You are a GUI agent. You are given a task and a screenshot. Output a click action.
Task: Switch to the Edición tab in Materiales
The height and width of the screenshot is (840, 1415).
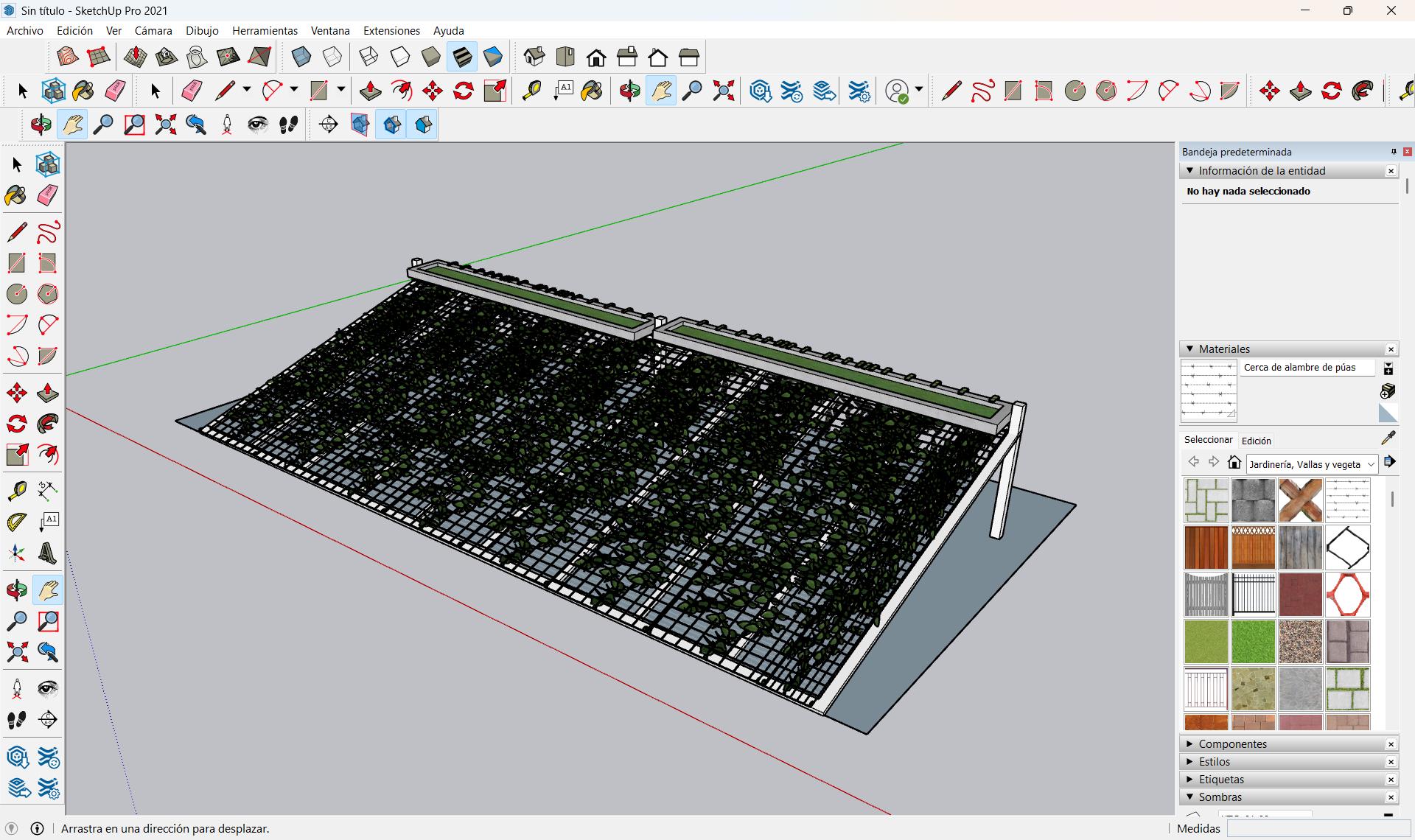pos(1256,441)
